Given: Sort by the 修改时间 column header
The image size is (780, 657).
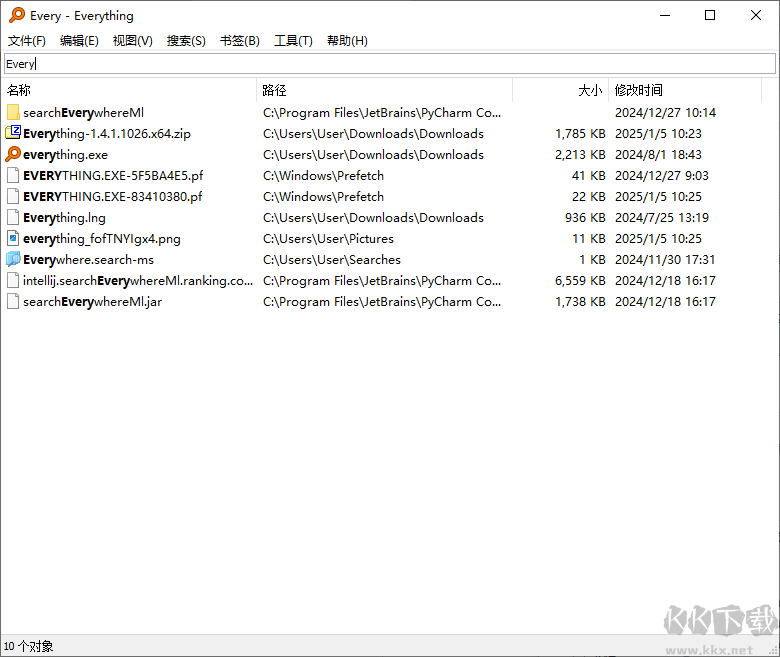Looking at the screenshot, I should [685, 90].
